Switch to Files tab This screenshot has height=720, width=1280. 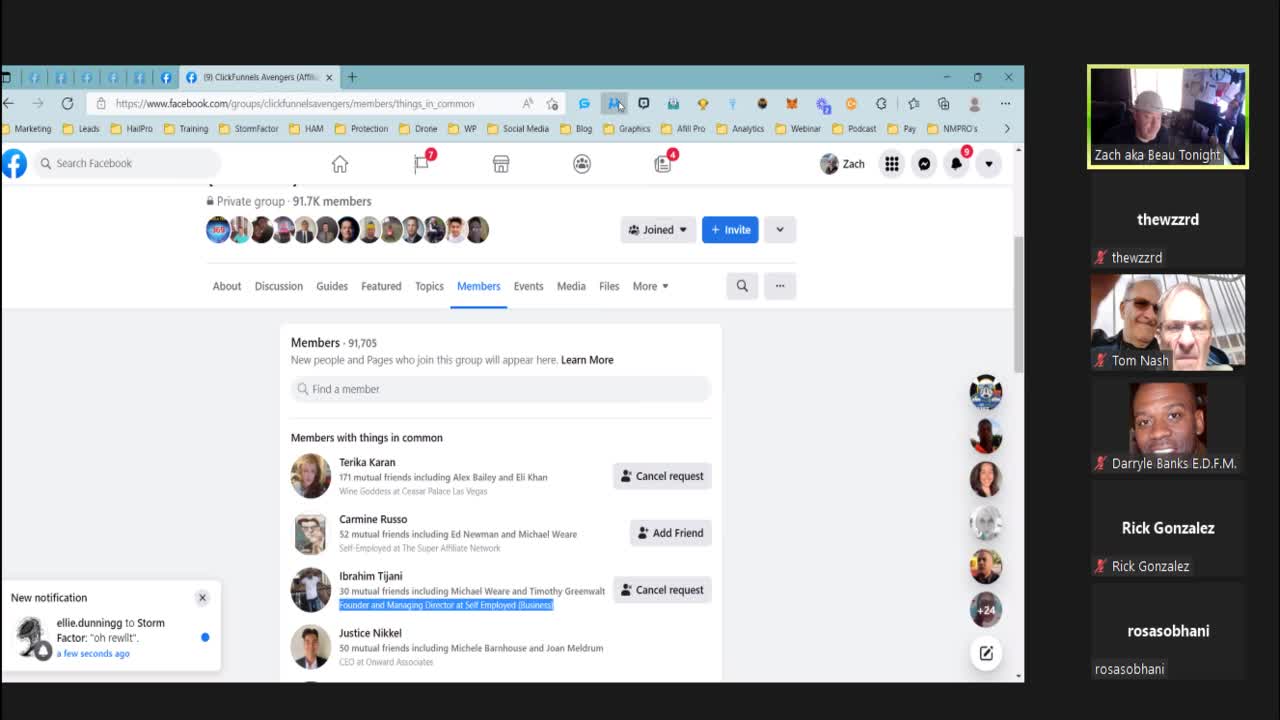(x=609, y=286)
